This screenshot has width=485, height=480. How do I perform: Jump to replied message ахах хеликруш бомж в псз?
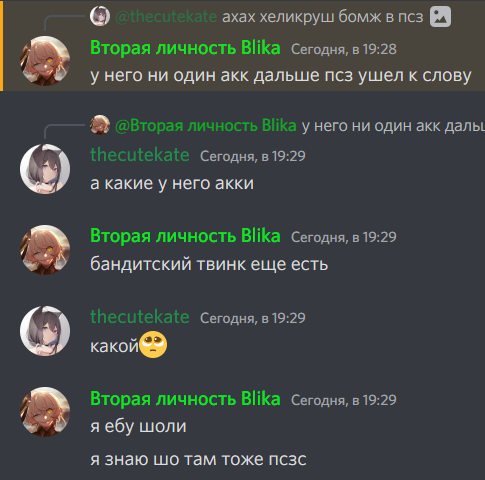click(323, 16)
